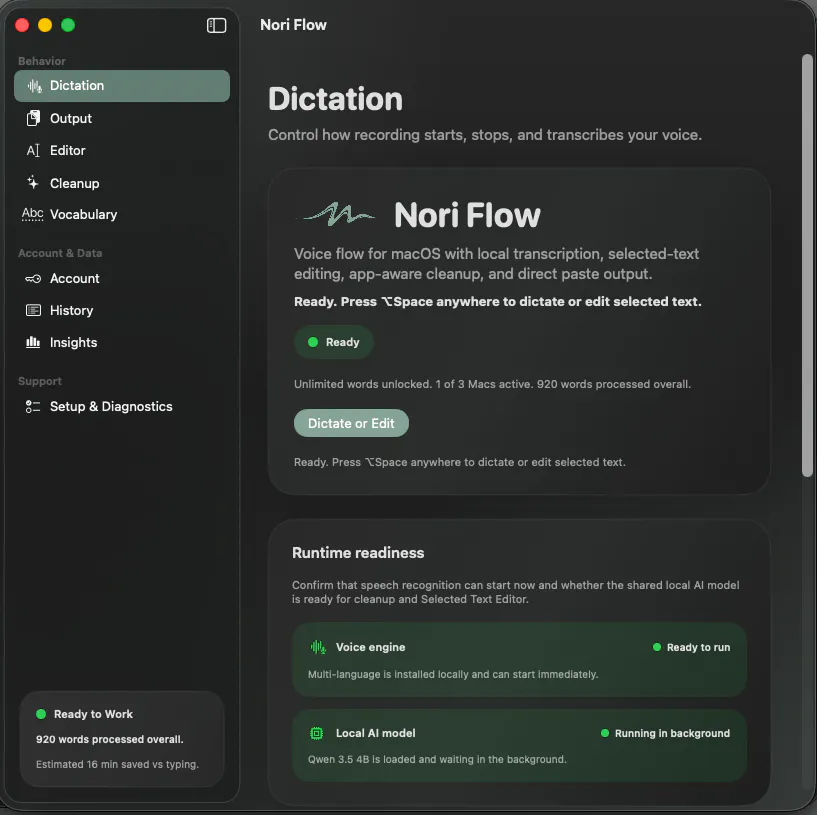Screen dimensions: 817x815
Task: Click the Voice engine readiness card
Action: coord(519,660)
